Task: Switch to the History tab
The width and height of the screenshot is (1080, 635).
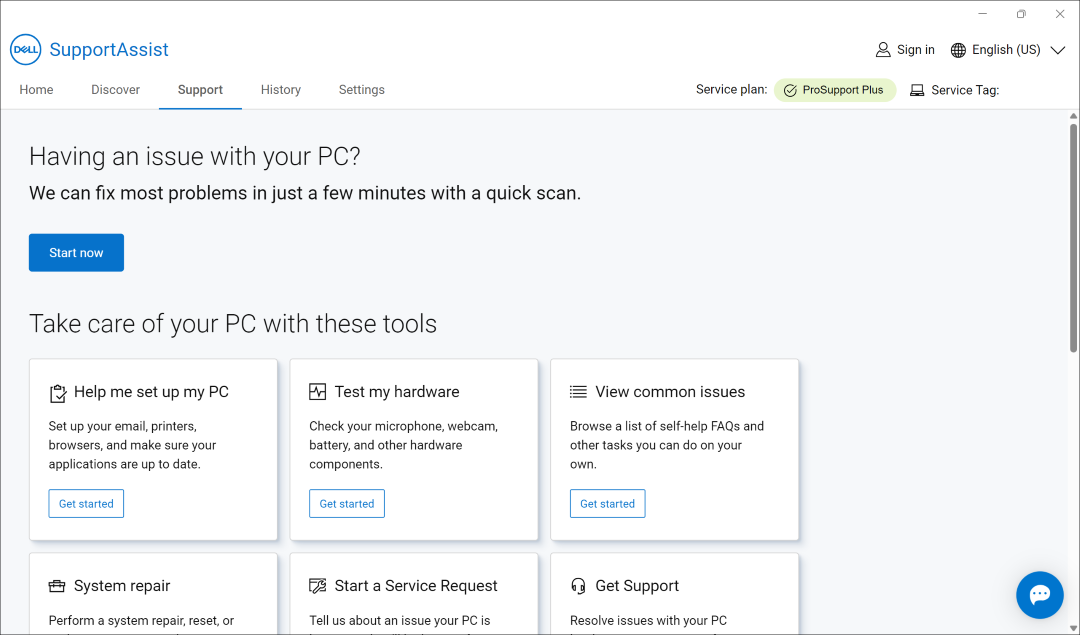Action: coord(281,89)
